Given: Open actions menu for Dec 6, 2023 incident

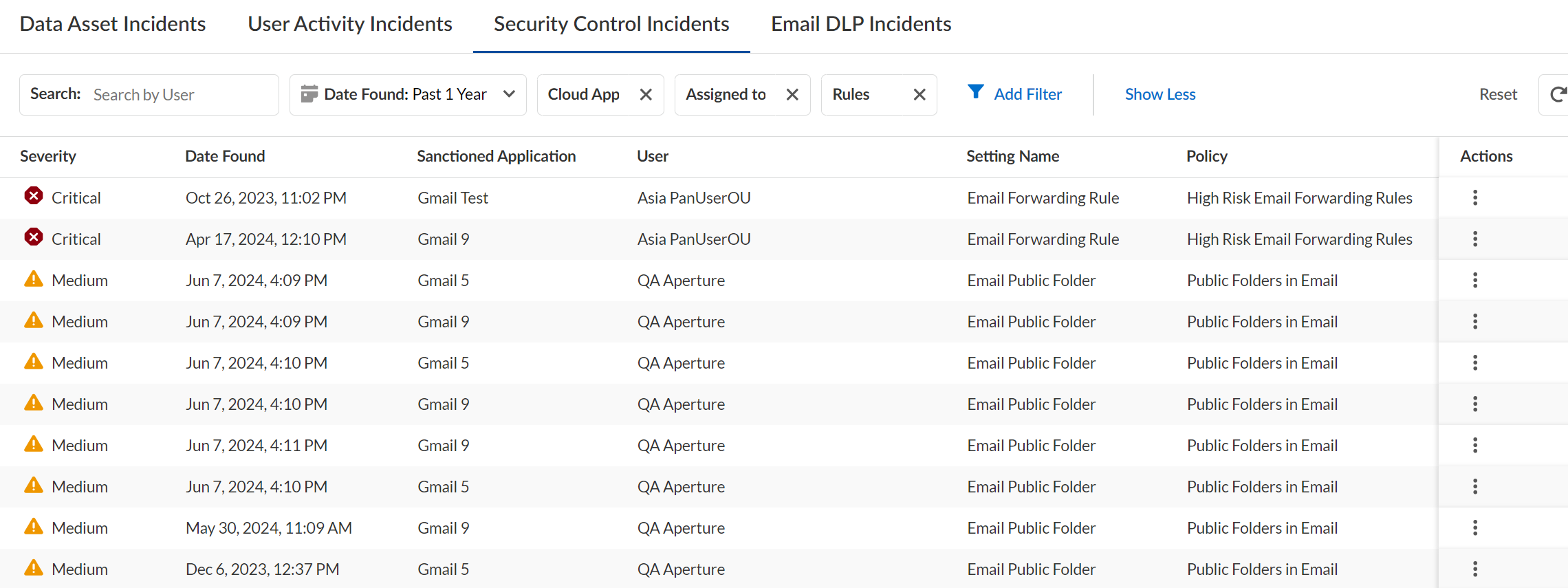Looking at the screenshot, I should pyautogui.click(x=1474, y=569).
